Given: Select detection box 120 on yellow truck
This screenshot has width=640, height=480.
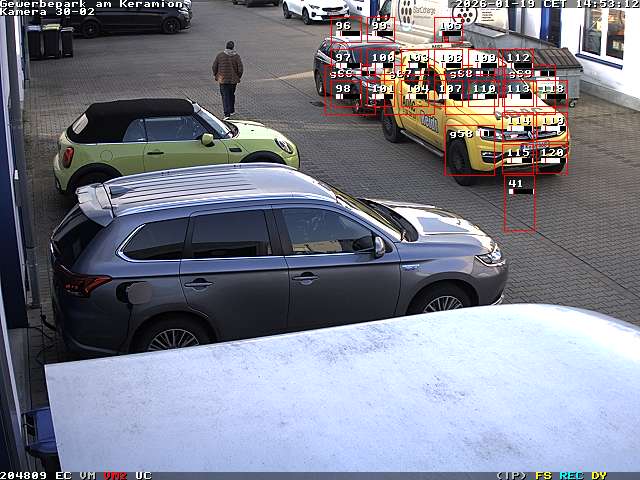Looking at the screenshot, I should (x=552, y=154).
